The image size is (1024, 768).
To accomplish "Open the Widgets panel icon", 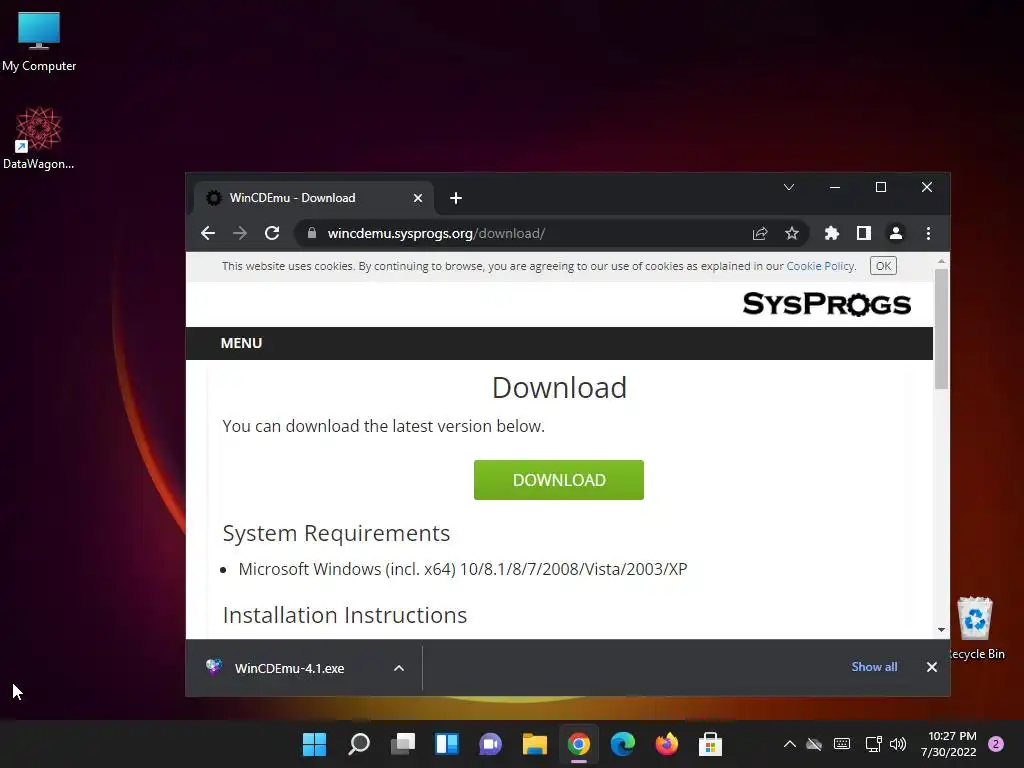I will (x=447, y=744).
